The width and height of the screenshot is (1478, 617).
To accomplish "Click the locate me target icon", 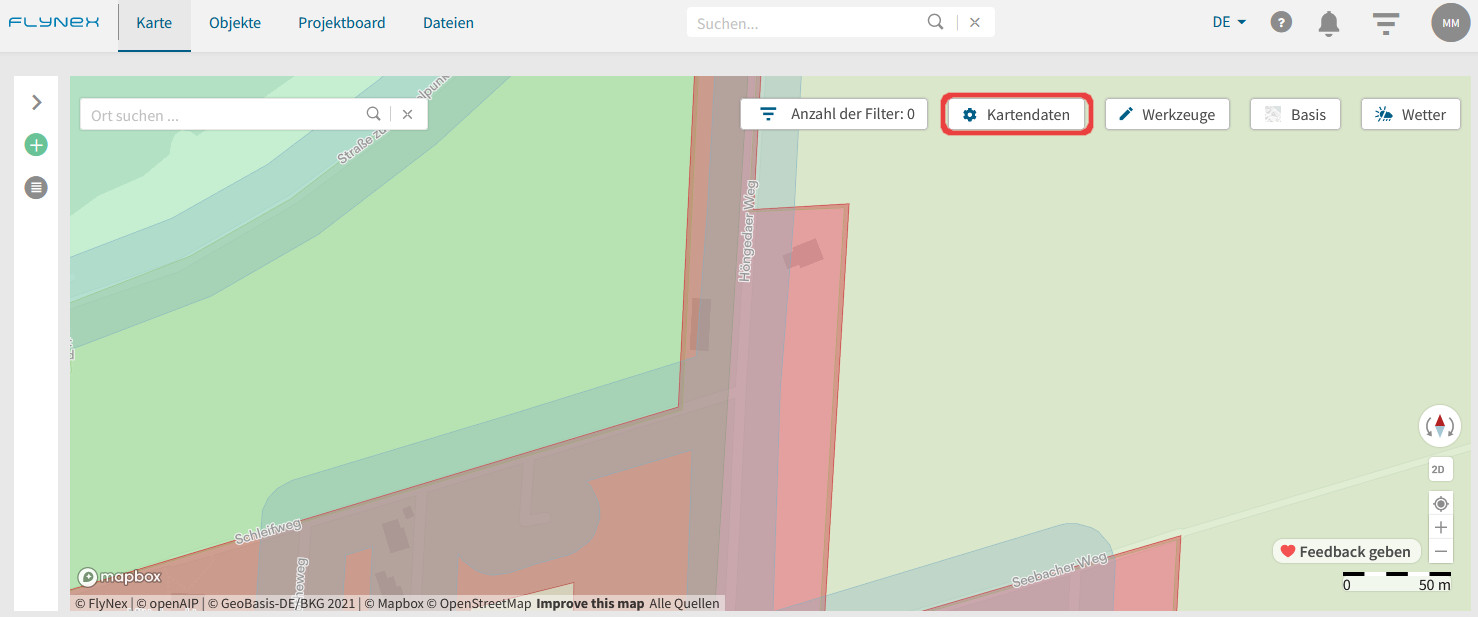I will (x=1440, y=504).
